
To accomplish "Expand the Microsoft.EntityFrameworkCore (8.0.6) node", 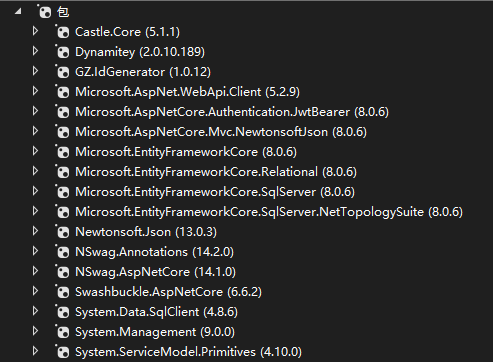I will tap(35, 151).
